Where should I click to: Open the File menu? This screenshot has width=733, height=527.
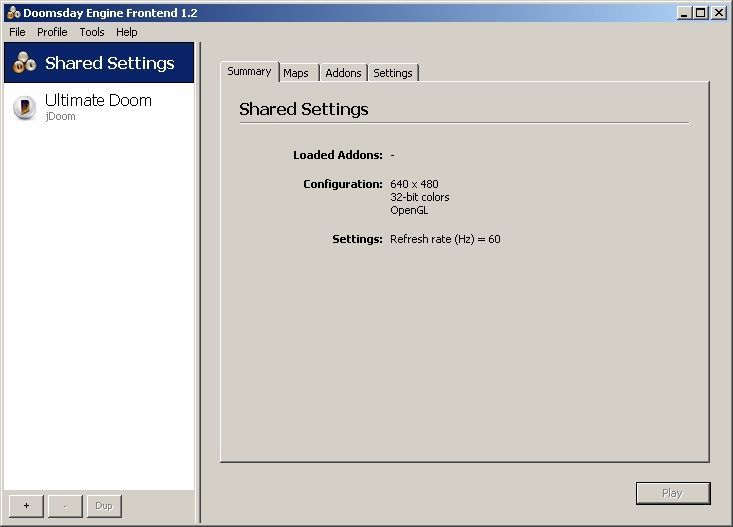17,32
